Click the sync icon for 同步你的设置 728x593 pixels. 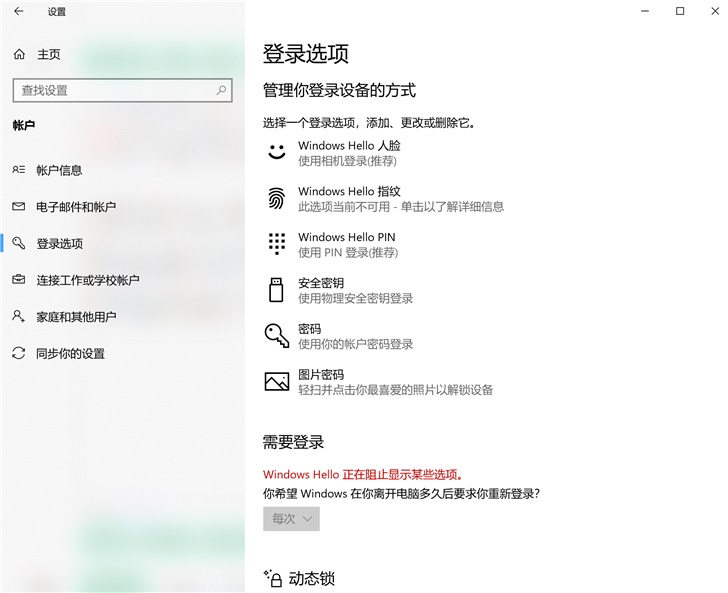click(x=19, y=353)
